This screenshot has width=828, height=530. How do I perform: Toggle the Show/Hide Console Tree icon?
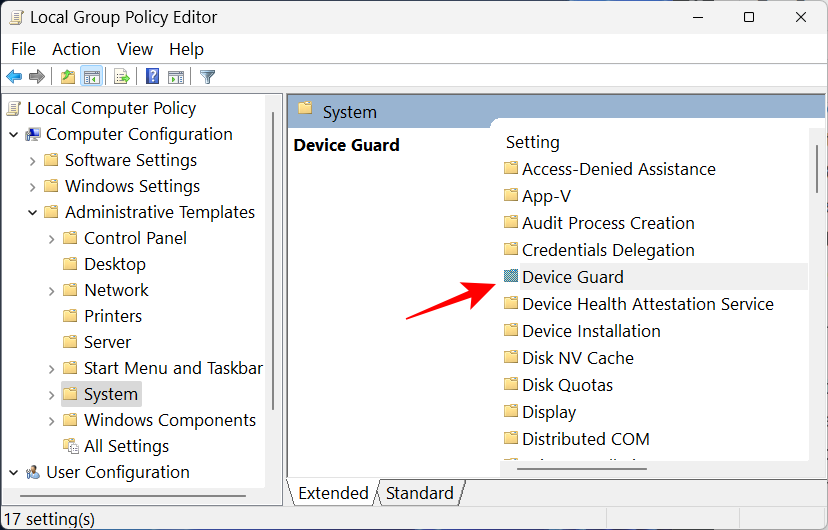click(x=92, y=77)
